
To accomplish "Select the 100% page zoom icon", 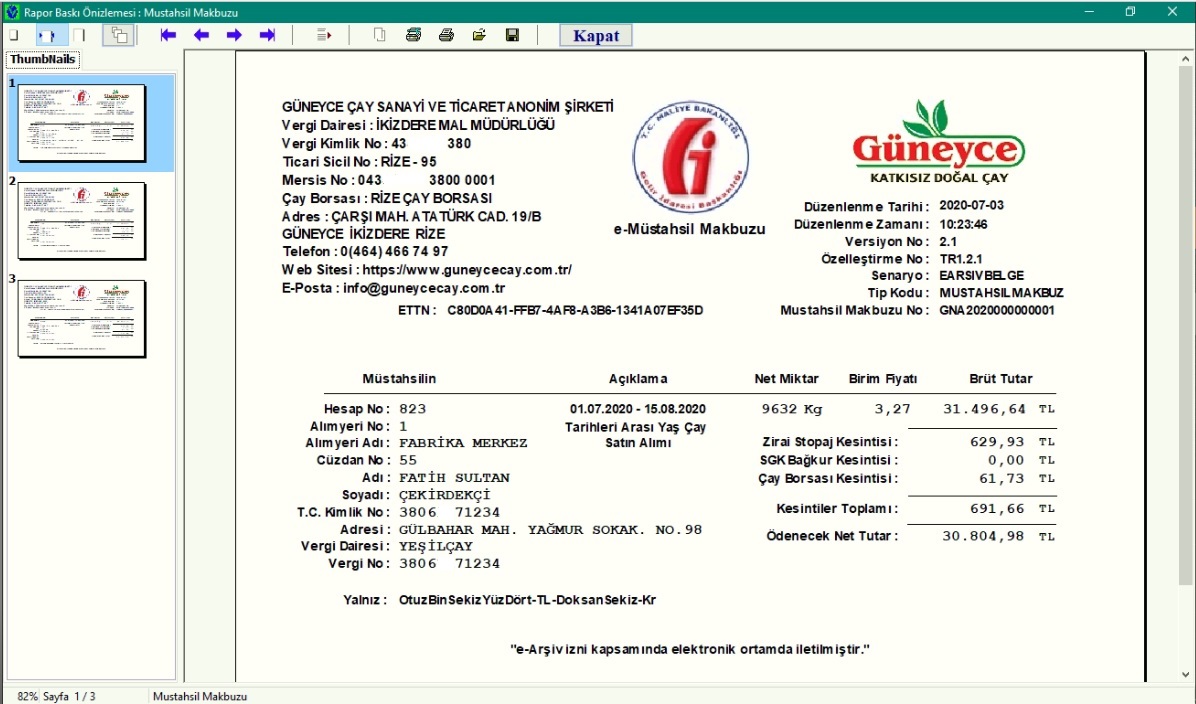I will point(79,35).
